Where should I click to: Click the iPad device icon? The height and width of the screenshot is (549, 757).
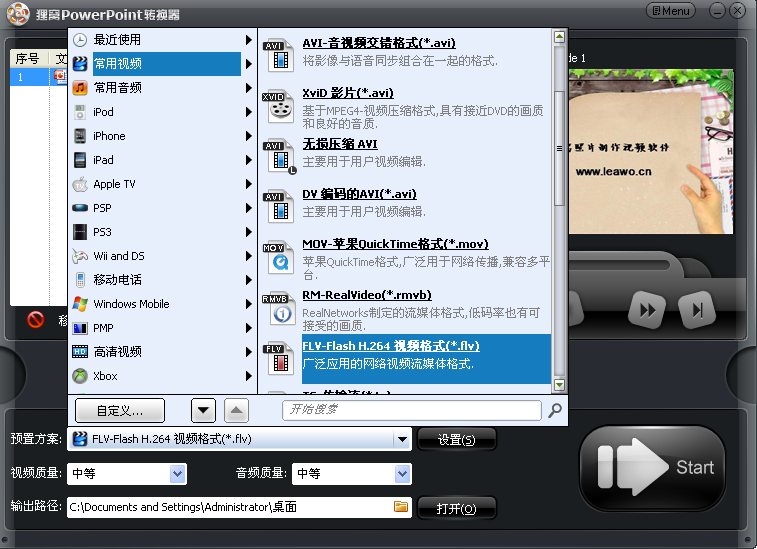coord(80,160)
